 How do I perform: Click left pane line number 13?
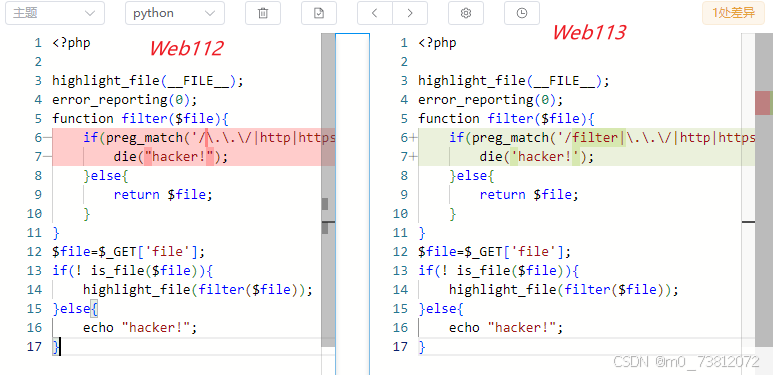click(35, 271)
